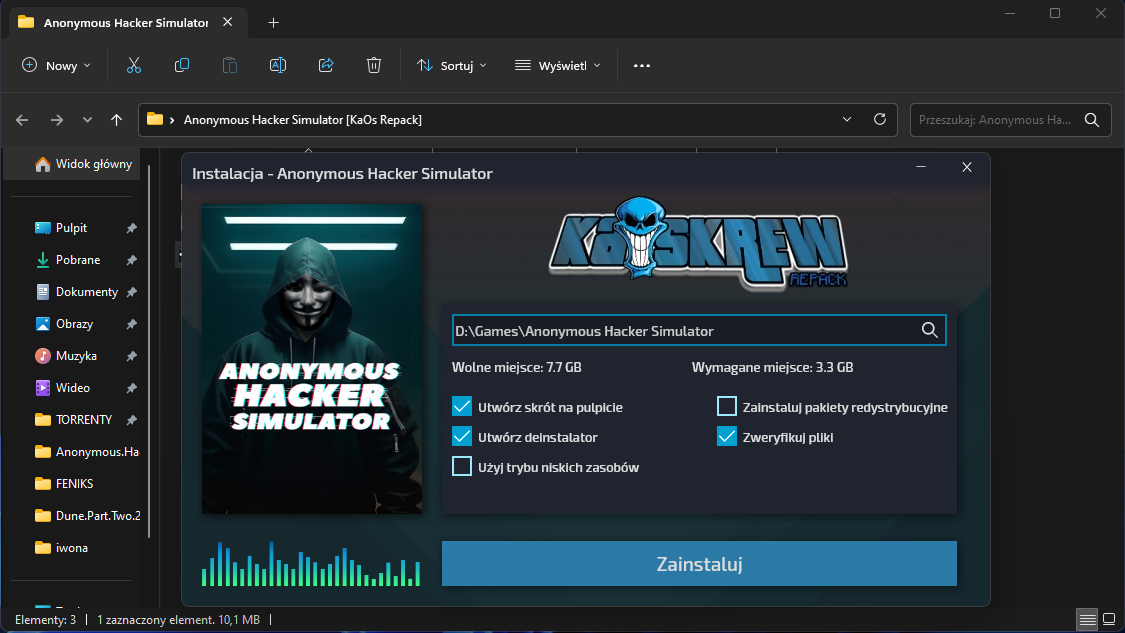This screenshot has width=1125, height=633.
Task: Open Pulpit in sidebar
Action: tap(72, 228)
